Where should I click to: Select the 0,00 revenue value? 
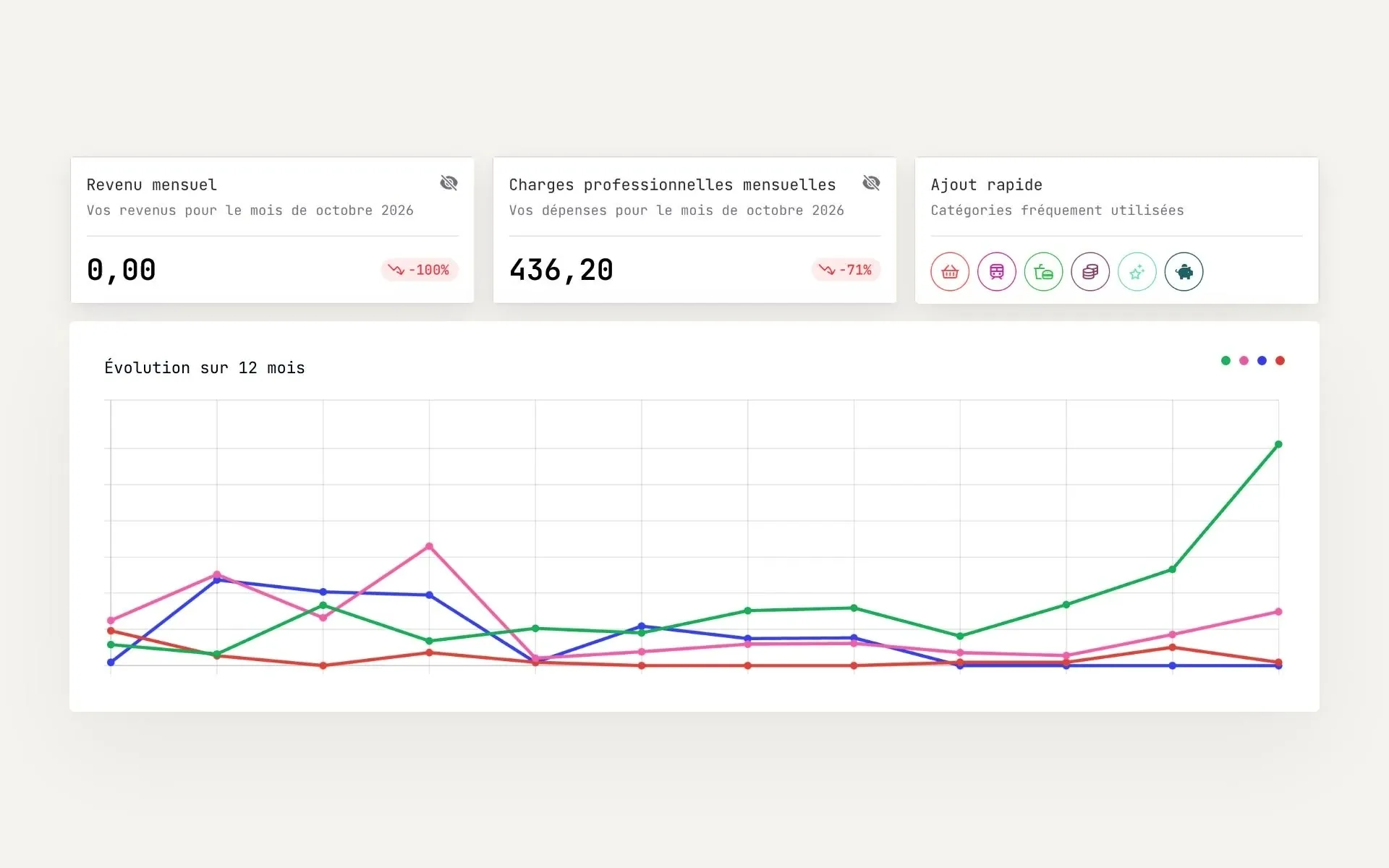tap(122, 271)
